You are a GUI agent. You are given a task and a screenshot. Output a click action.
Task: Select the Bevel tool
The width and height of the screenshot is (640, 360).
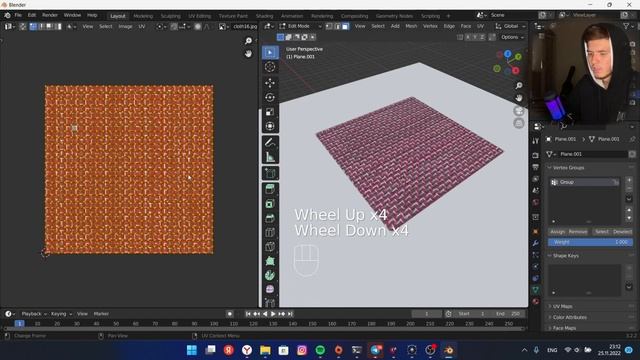(270, 218)
